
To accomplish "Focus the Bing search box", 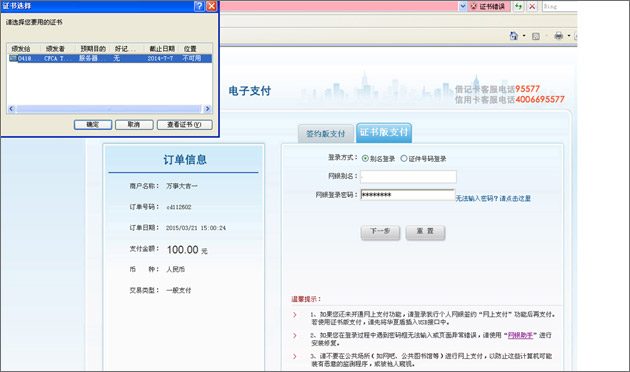I will (559, 6).
